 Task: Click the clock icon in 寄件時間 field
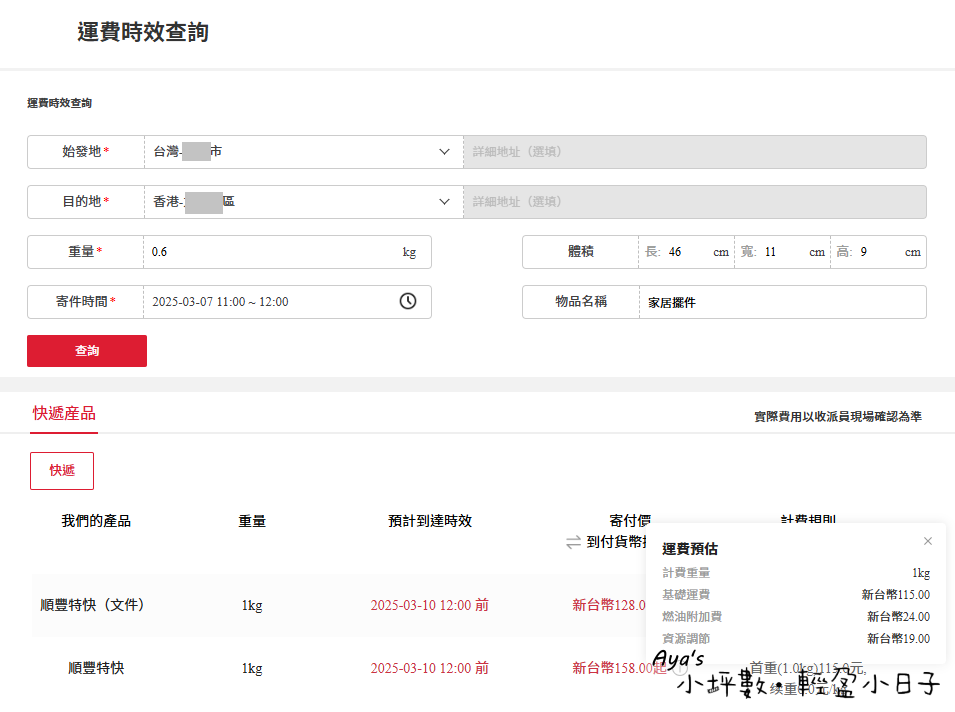[x=408, y=301]
